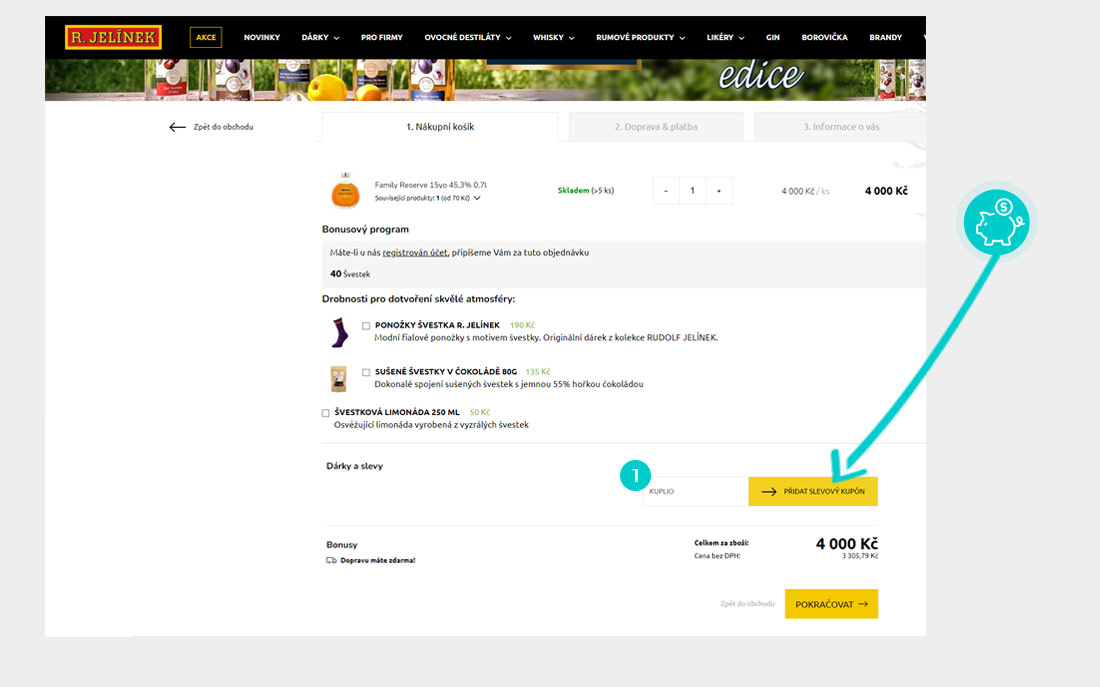Enable the Švestková limonáda 250 ml checkbox
Viewport: 1100px width, 687px height.
326,413
